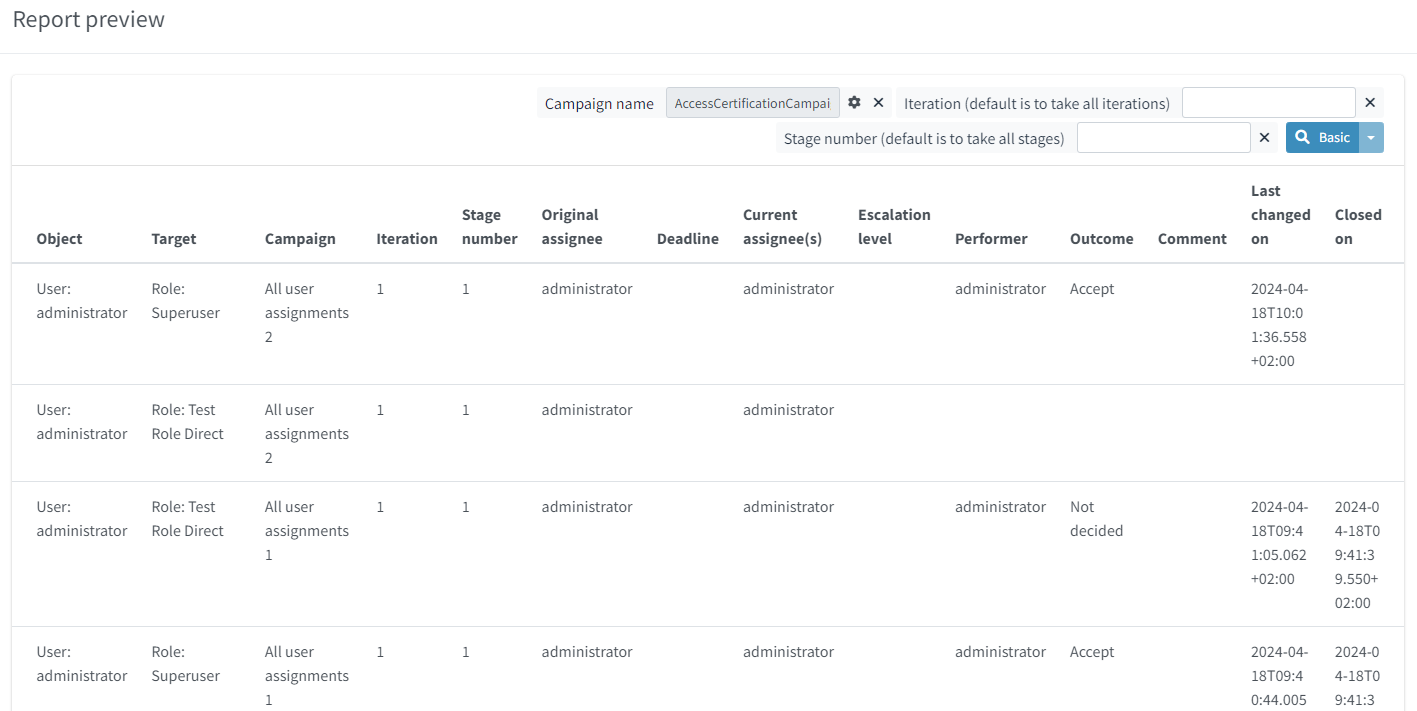Click the Escalation level column header

pos(894,227)
